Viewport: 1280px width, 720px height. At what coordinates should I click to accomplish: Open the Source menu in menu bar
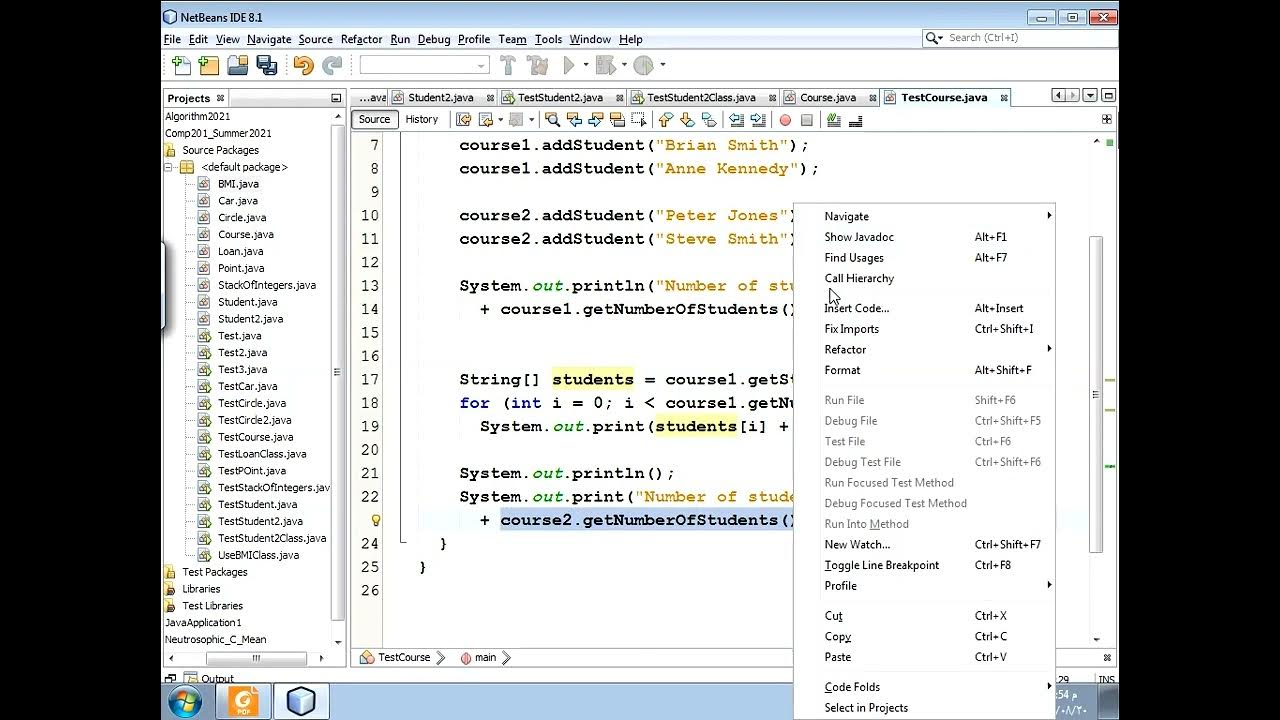click(315, 39)
